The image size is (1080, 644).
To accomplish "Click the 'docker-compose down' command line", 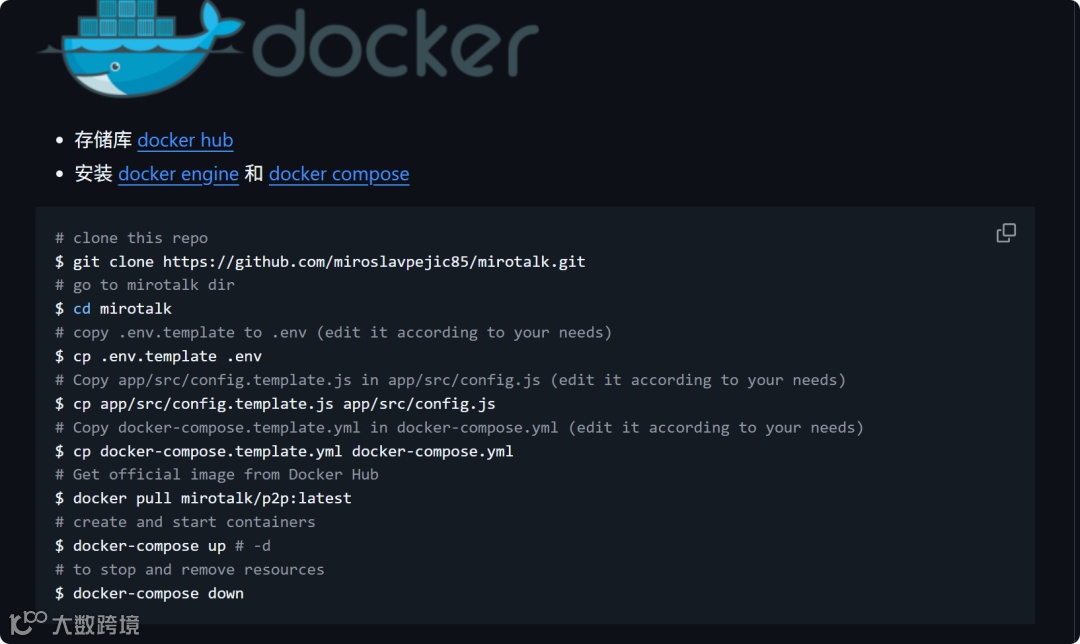I will tap(149, 593).
